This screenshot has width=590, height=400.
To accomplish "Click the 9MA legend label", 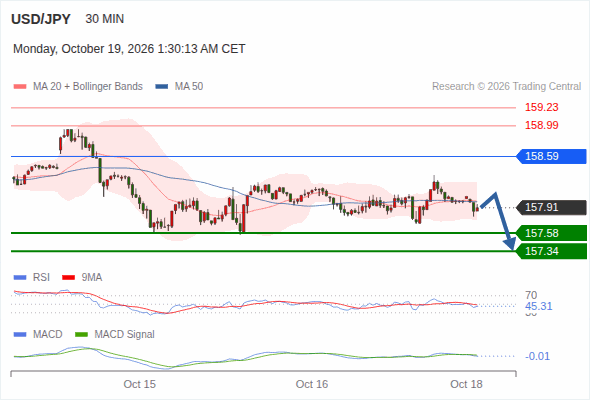I will 92,277.
